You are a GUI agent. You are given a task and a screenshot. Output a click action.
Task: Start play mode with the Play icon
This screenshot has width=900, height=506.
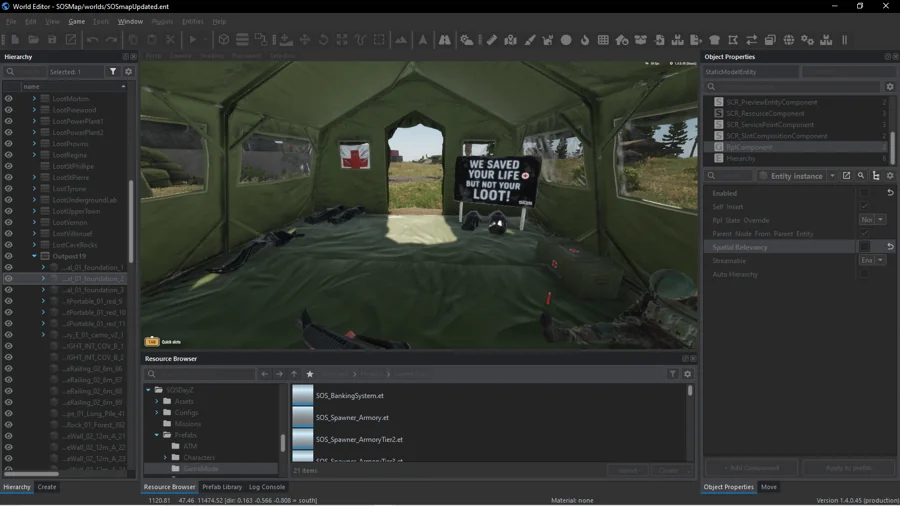pyautogui.click(x=193, y=40)
